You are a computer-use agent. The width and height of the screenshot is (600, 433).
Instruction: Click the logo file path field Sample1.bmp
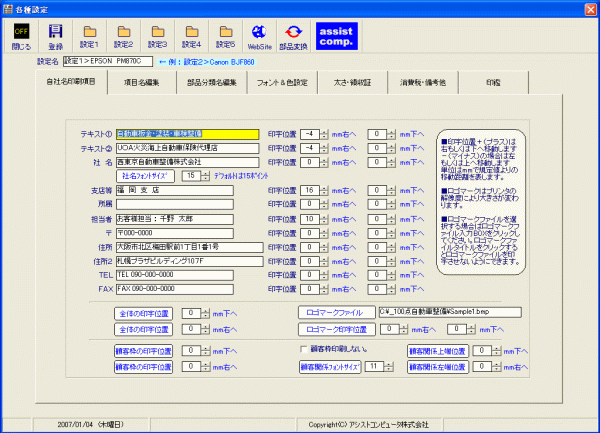pos(450,312)
